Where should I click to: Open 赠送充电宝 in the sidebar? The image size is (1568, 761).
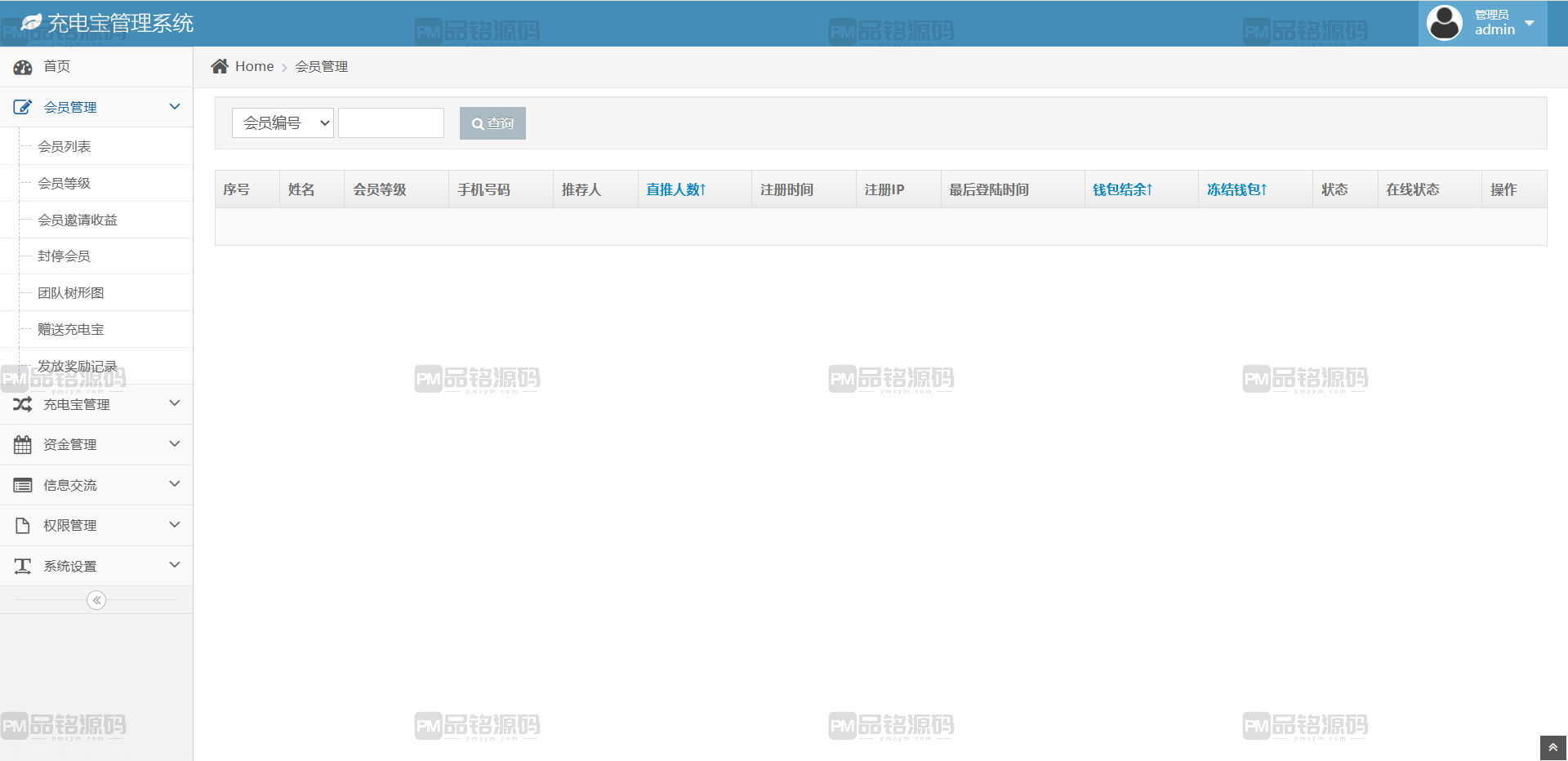71,329
